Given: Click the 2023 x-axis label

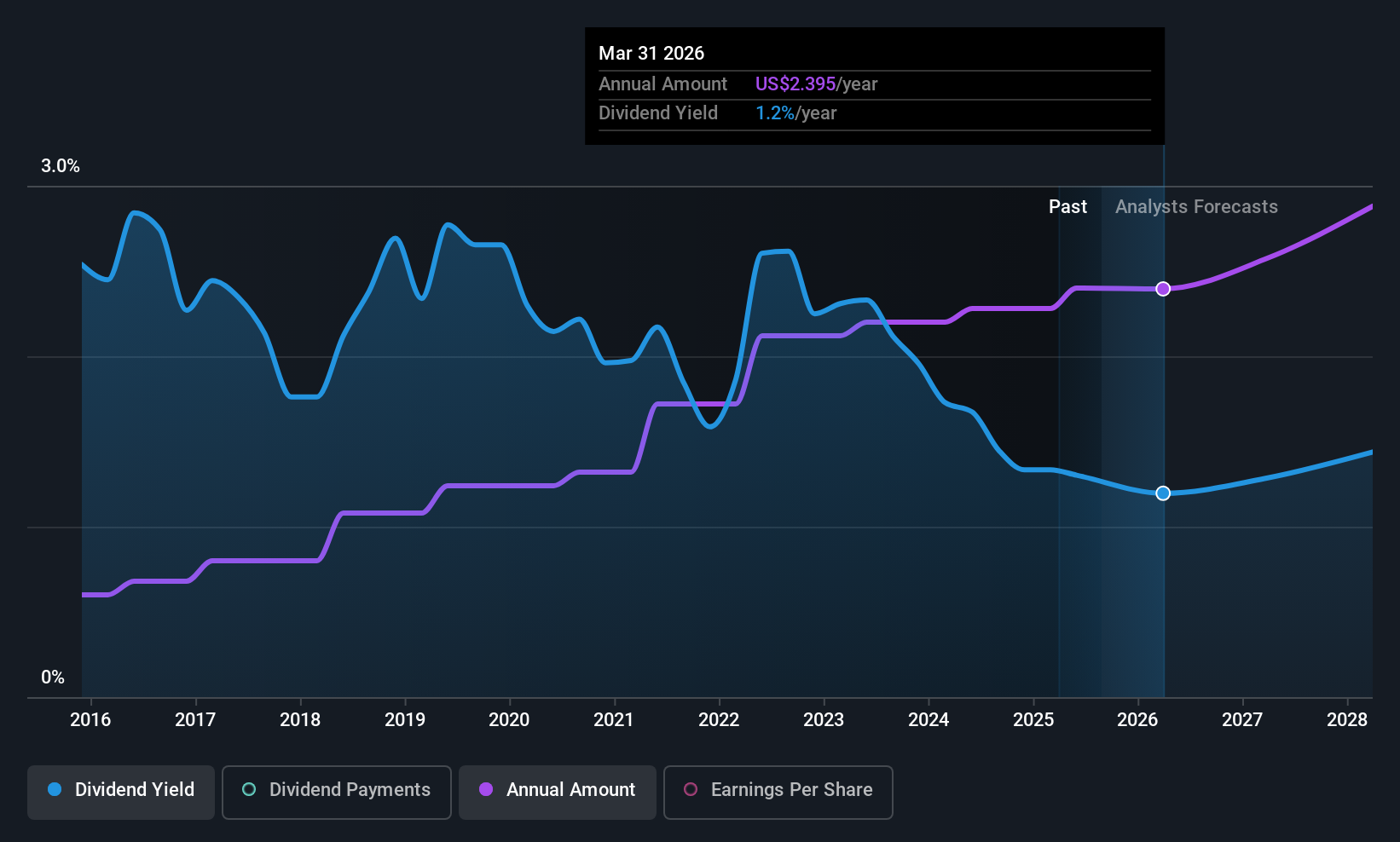Looking at the screenshot, I should click(x=824, y=720).
